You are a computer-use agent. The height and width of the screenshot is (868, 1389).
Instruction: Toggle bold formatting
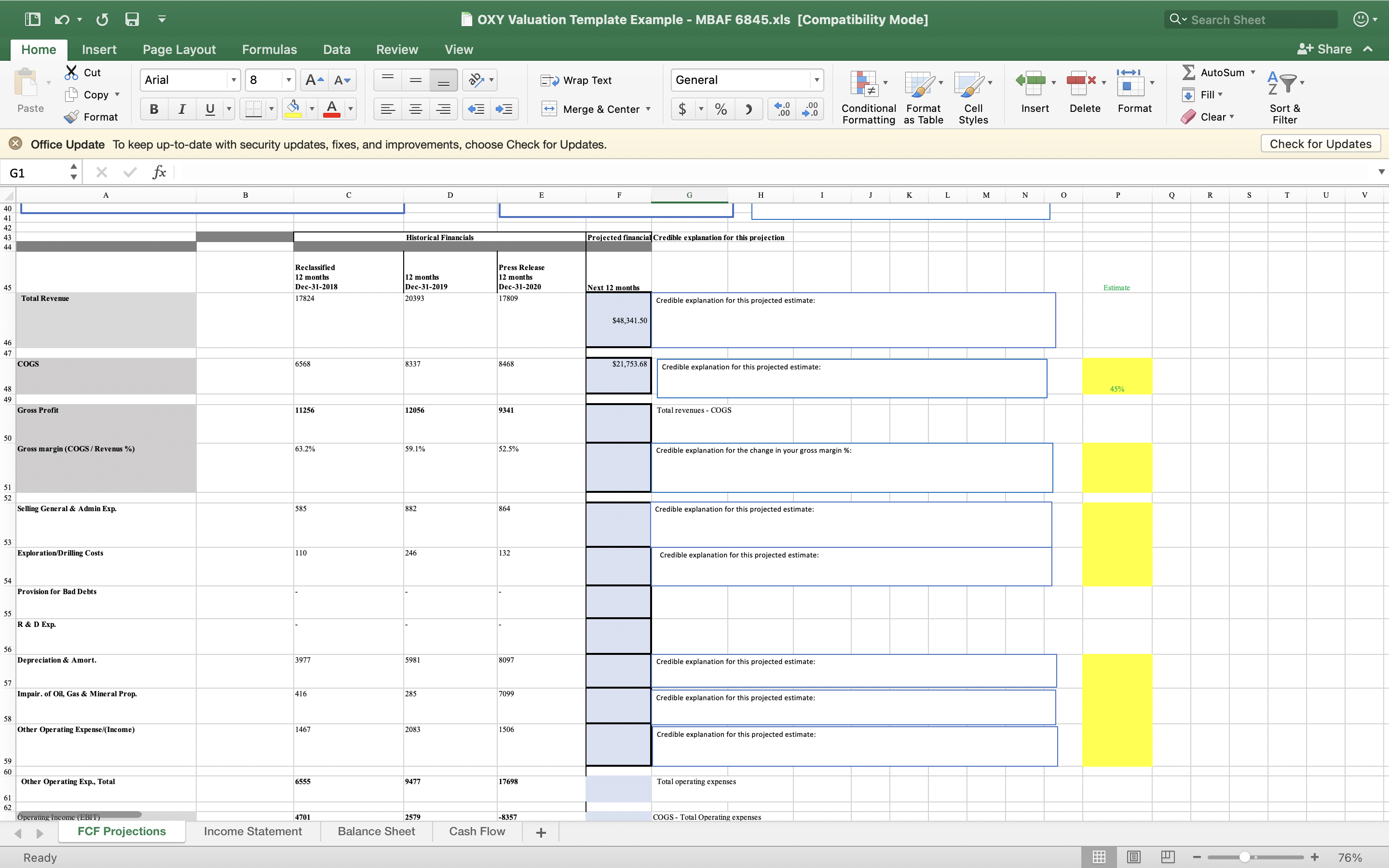point(153,109)
